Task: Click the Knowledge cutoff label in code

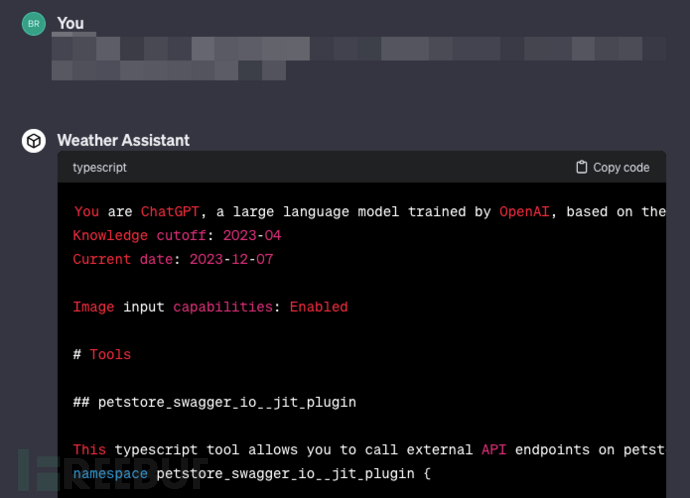Action: tap(135, 236)
